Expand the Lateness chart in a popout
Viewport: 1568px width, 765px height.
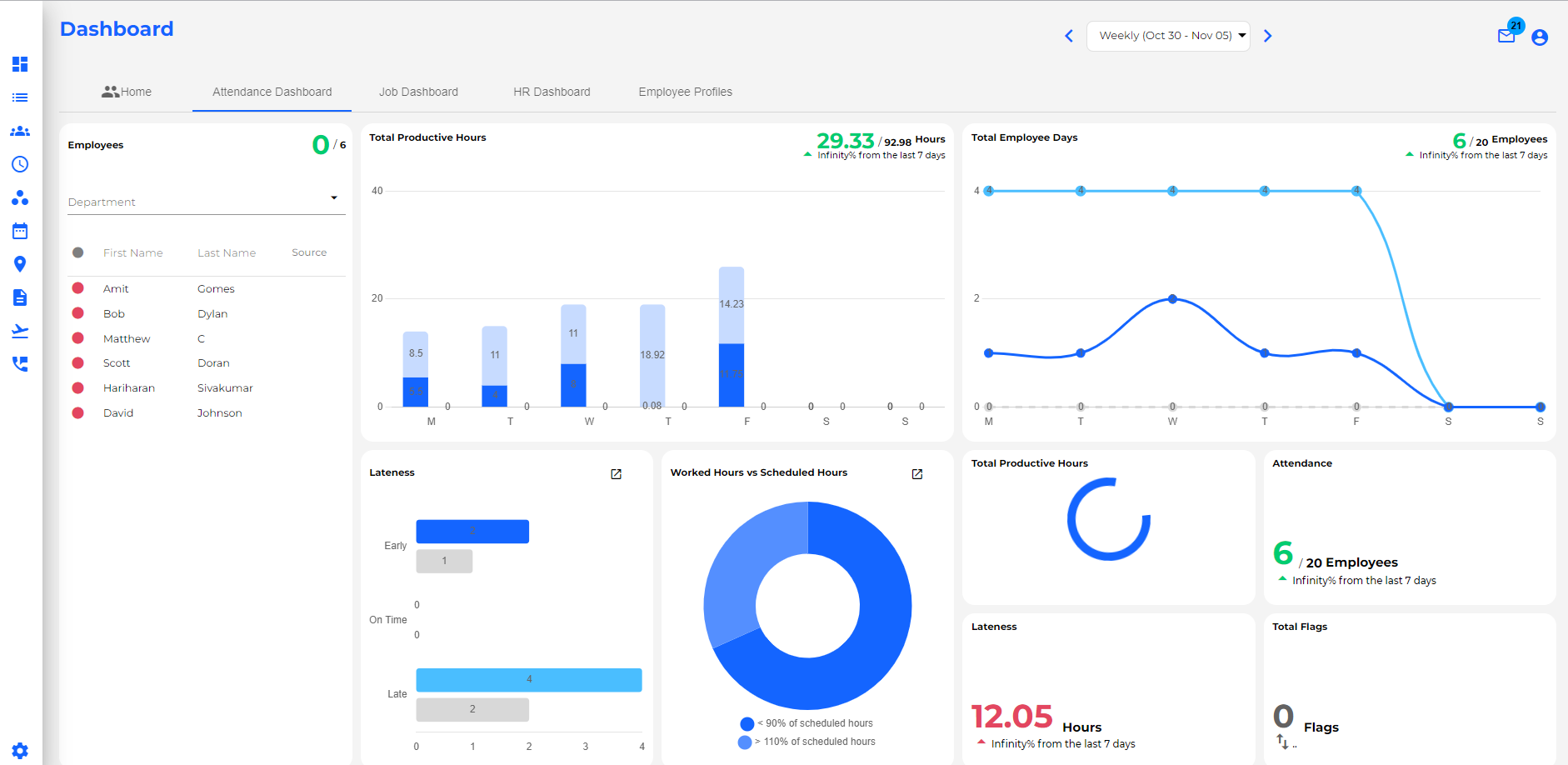point(616,473)
